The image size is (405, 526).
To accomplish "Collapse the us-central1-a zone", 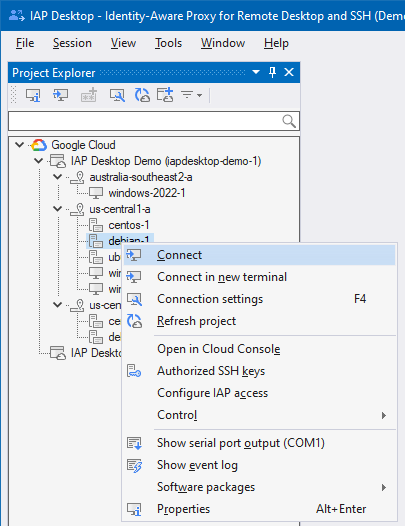I will pyautogui.click(x=58, y=209).
